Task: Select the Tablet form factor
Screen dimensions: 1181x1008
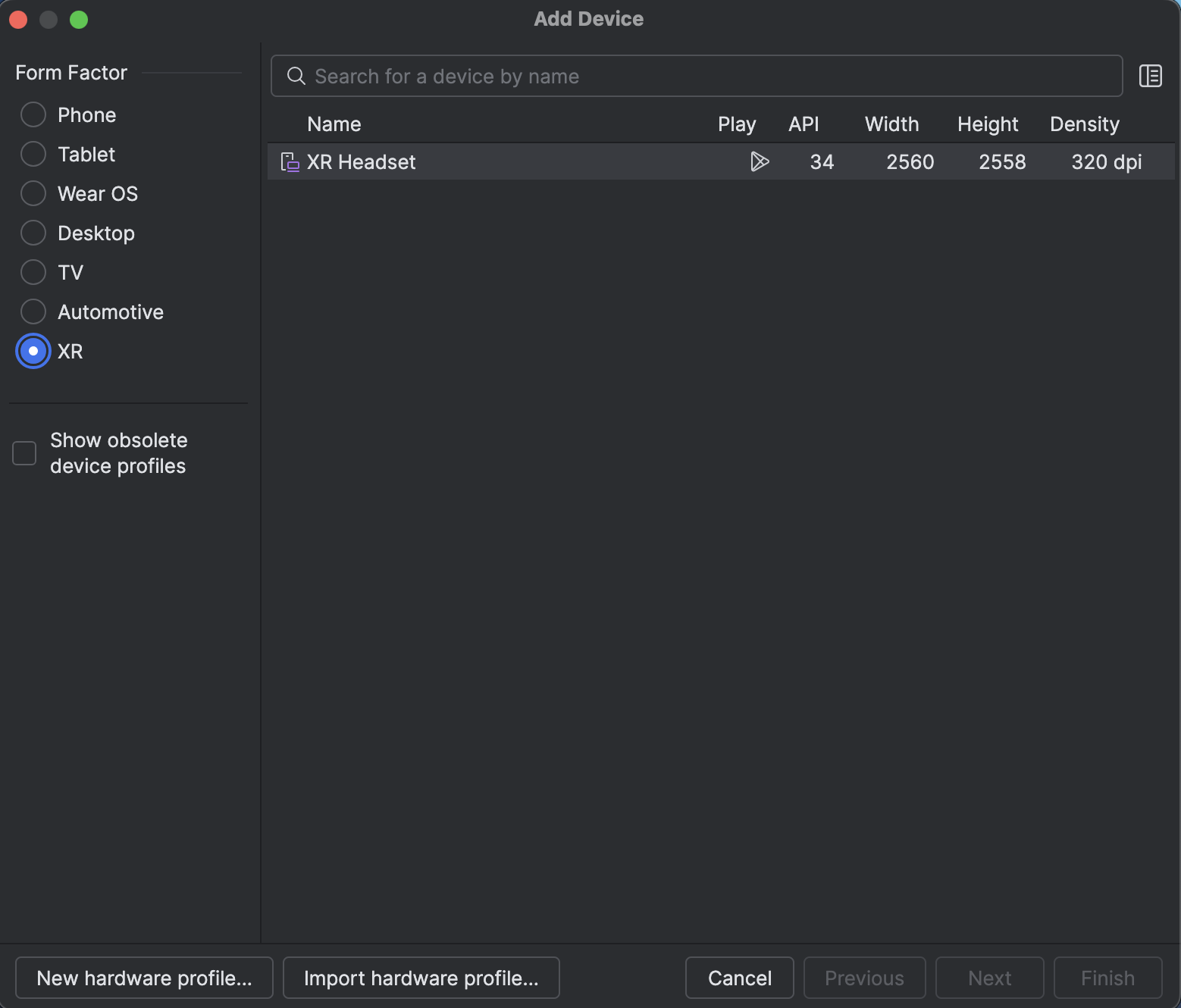Action: coord(33,154)
